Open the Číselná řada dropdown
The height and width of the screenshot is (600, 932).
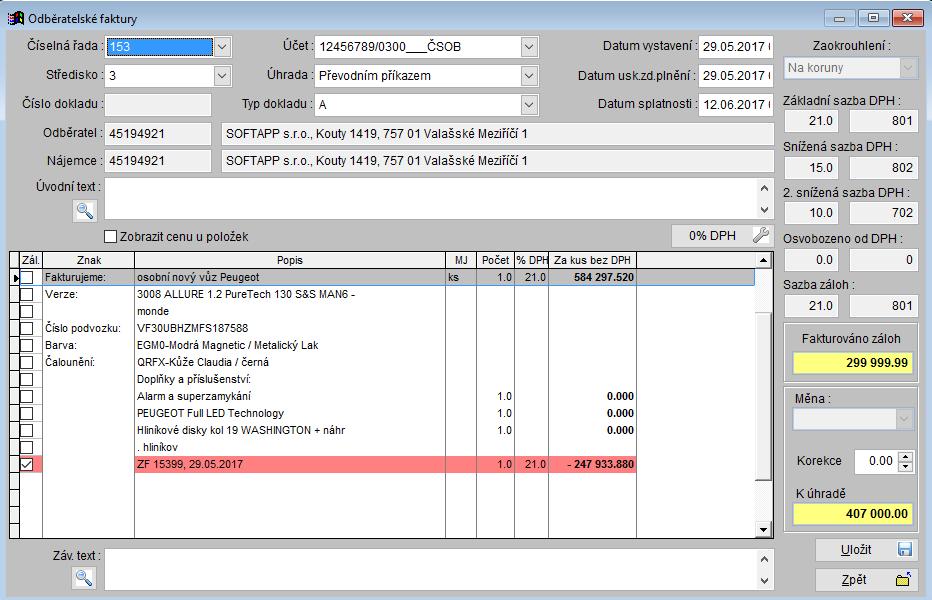[x=222, y=46]
